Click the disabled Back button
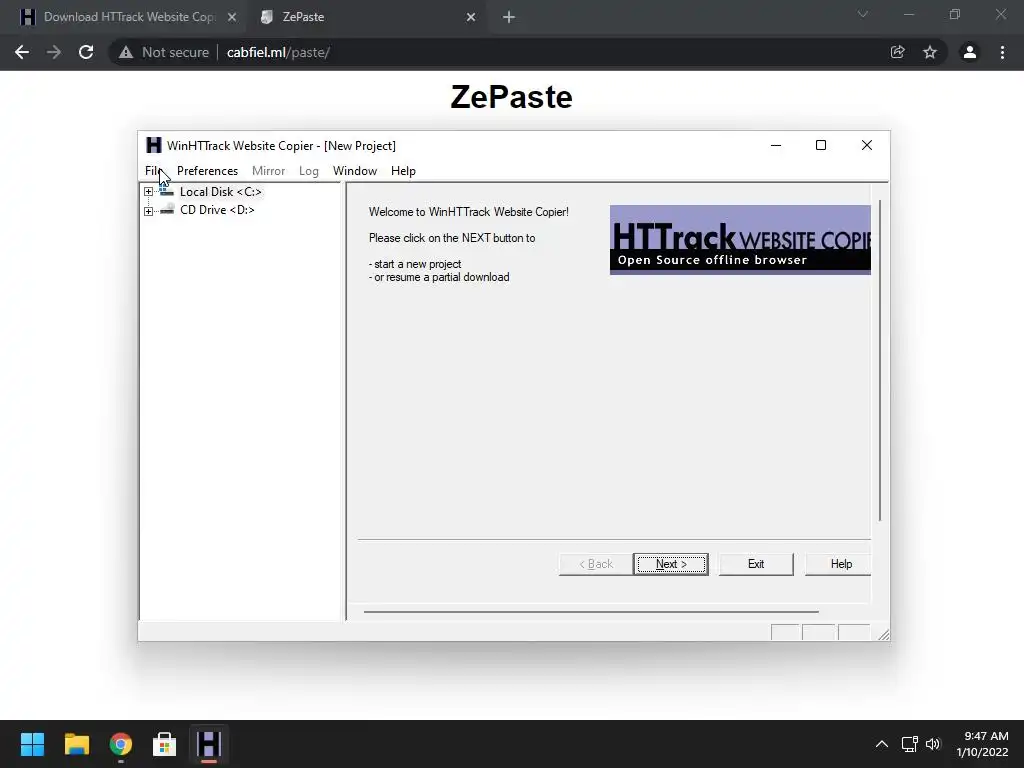This screenshot has width=1024, height=768. point(596,564)
